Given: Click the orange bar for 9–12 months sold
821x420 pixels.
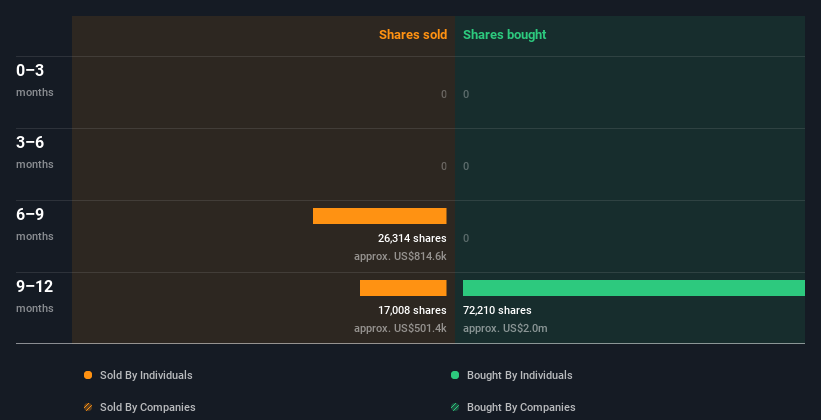Looking at the screenshot, I should (403, 288).
